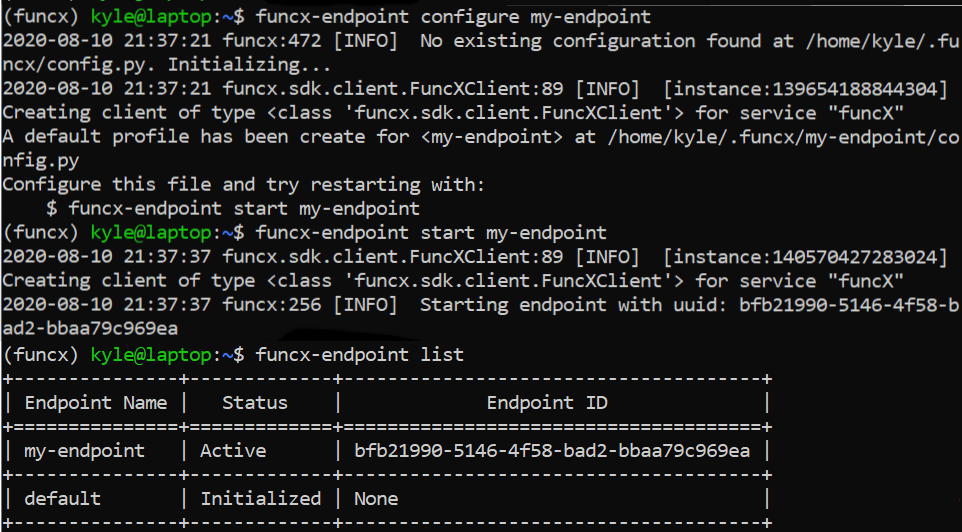Click the 'default' endpoint name cell

[x=63, y=498]
